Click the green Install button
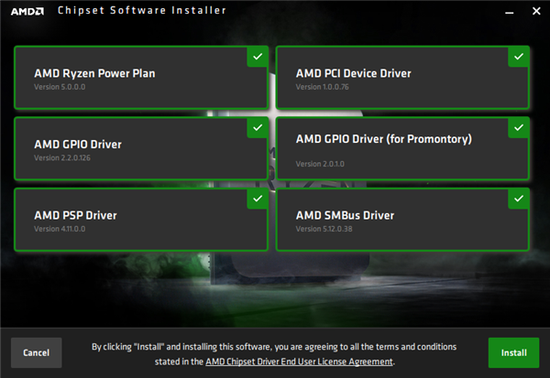 pyautogui.click(x=514, y=353)
